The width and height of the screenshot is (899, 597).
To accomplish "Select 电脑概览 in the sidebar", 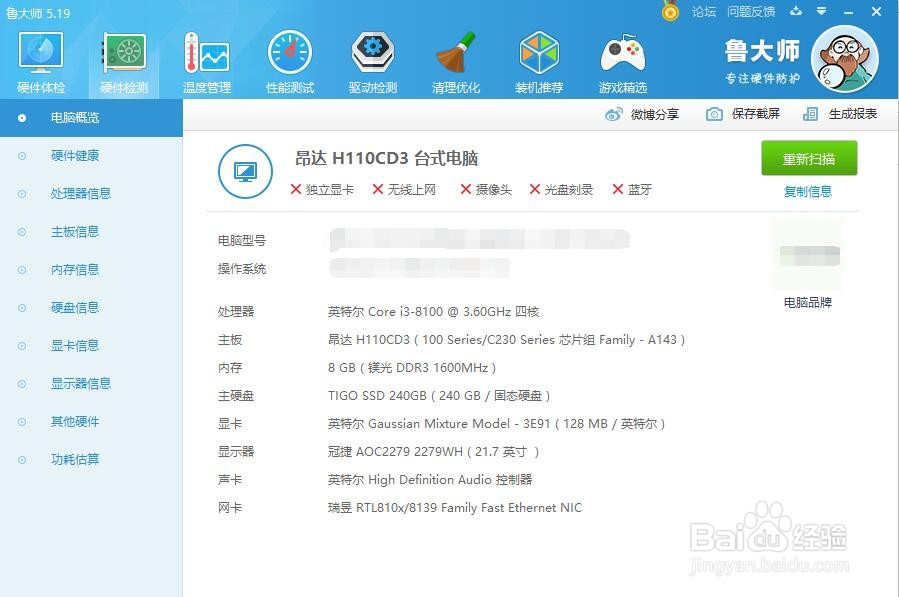I will pyautogui.click(x=91, y=118).
